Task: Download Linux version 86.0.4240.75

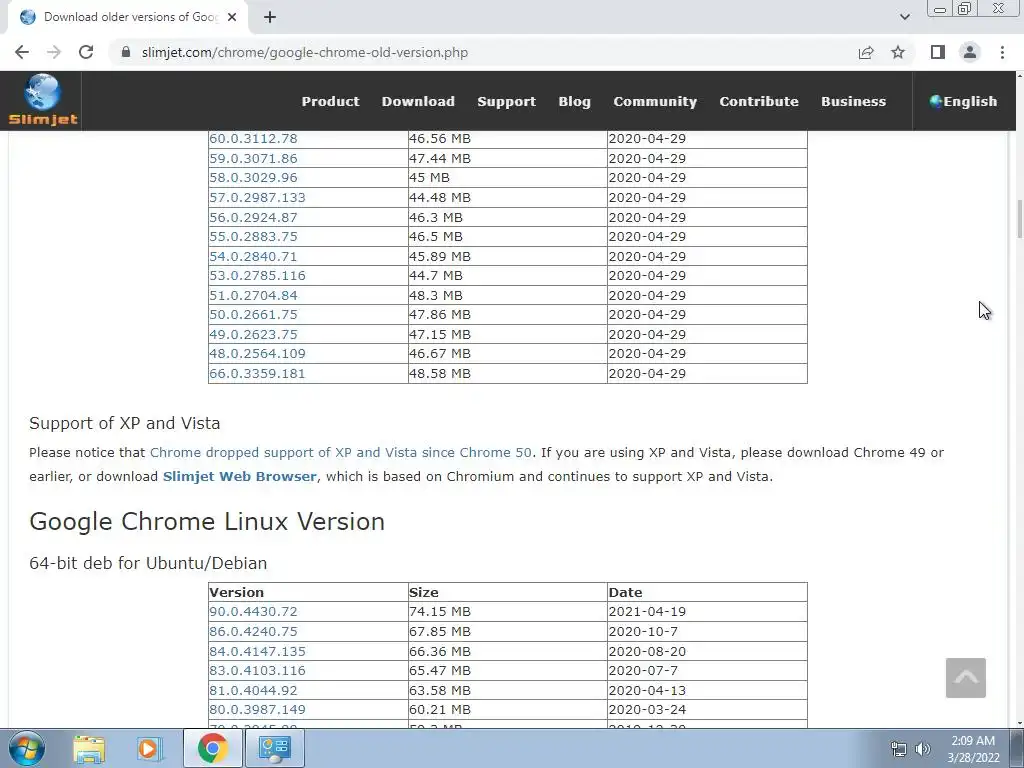Action: [253, 632]
